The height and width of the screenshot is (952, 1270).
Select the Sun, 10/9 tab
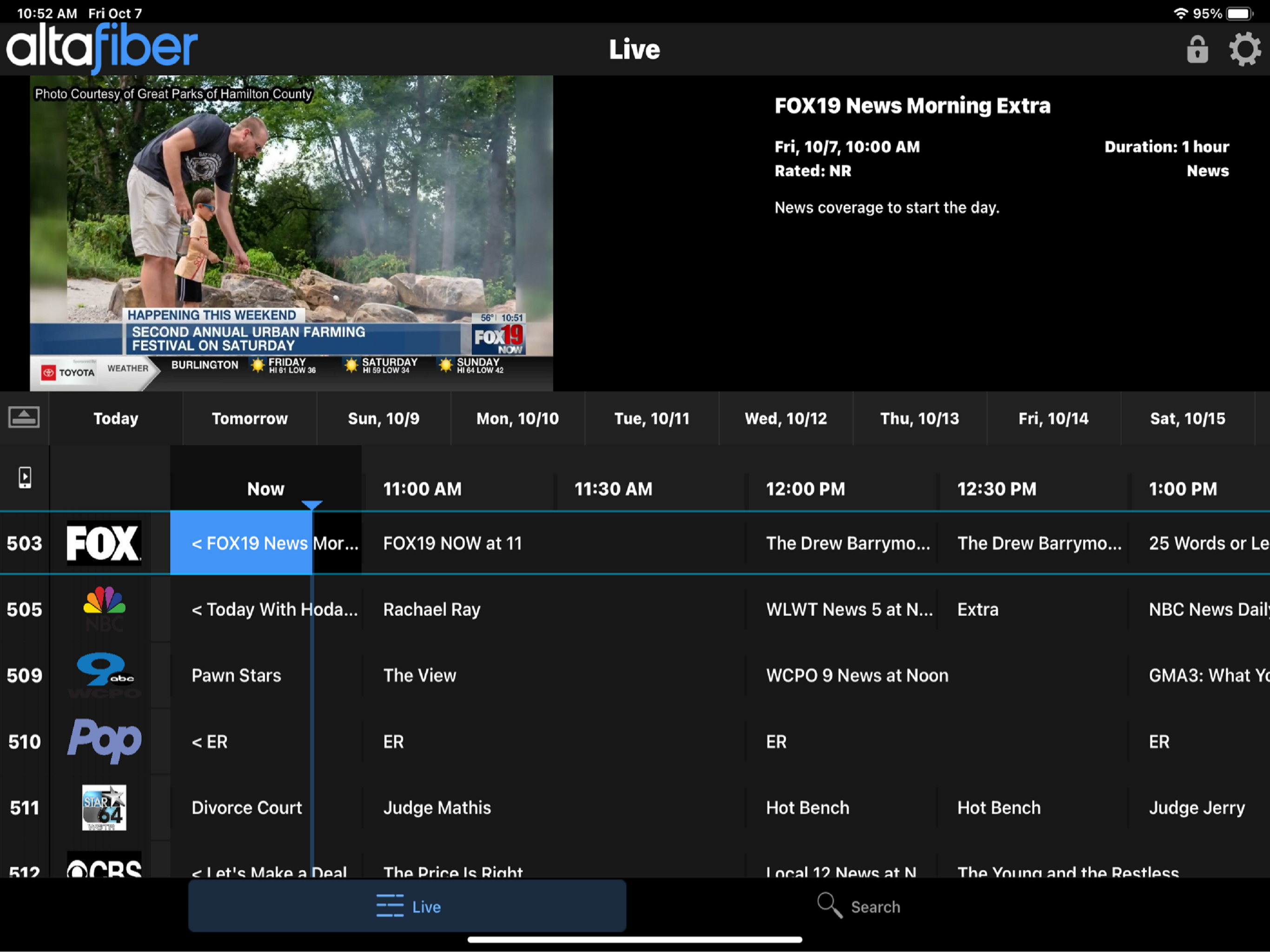[x=384, y=418]
